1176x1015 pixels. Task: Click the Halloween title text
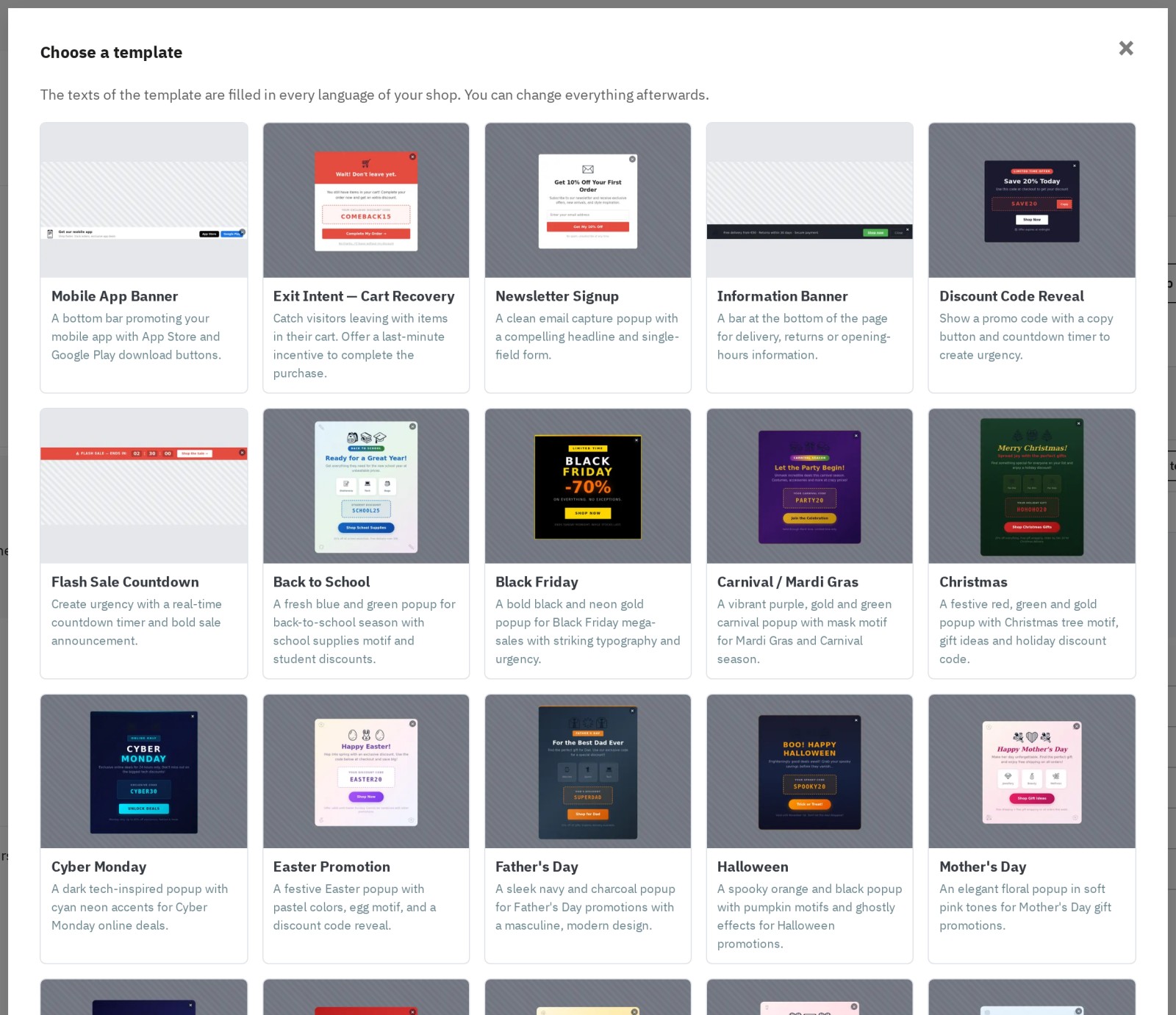tap(753, 867)
